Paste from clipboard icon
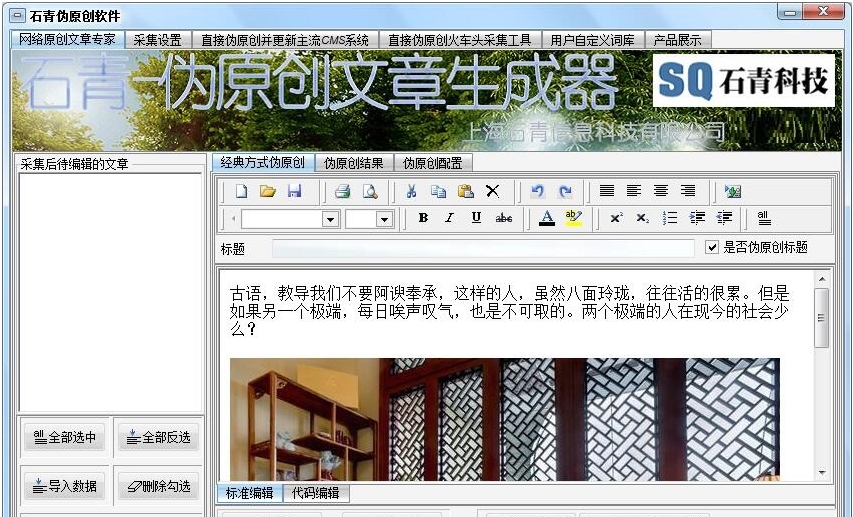The width and height of the screenshot is (853, 517). click(x=466, y=191)
